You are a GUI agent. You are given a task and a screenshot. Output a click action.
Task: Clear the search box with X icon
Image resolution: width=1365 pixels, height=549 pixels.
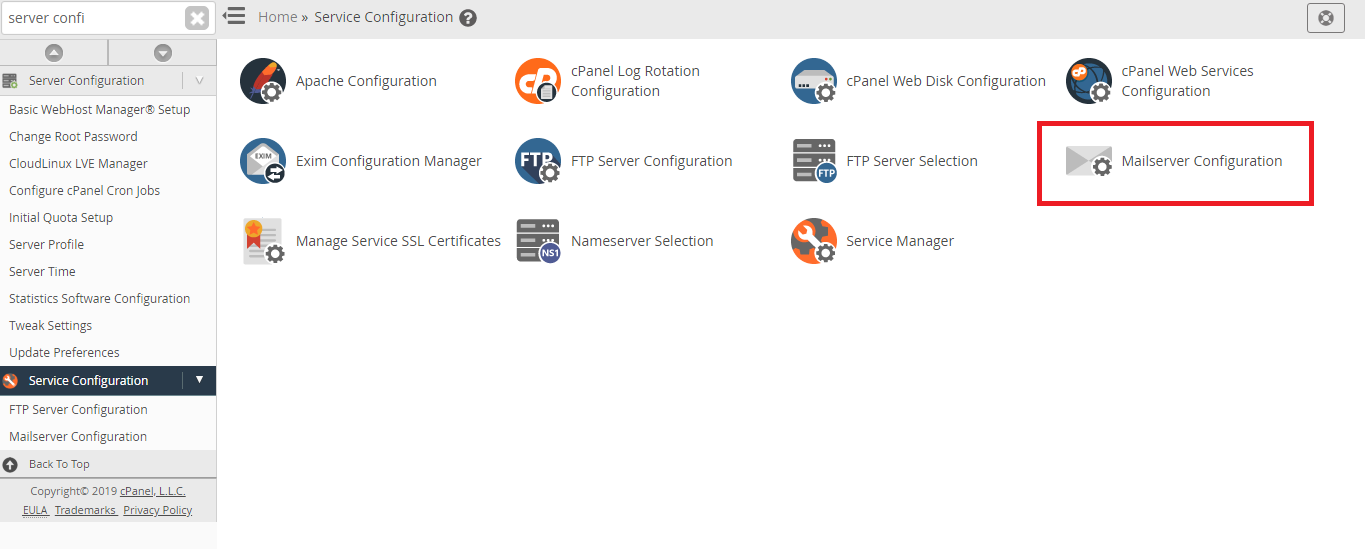(x=198, y=18)
